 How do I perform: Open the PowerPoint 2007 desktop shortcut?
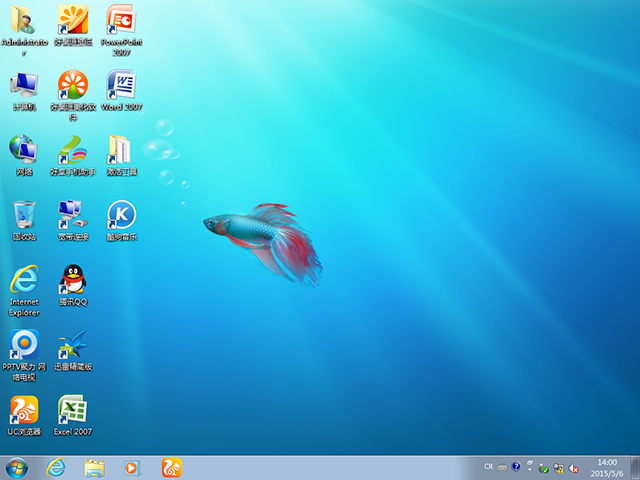pyautogui.click(x=119, y=20)
